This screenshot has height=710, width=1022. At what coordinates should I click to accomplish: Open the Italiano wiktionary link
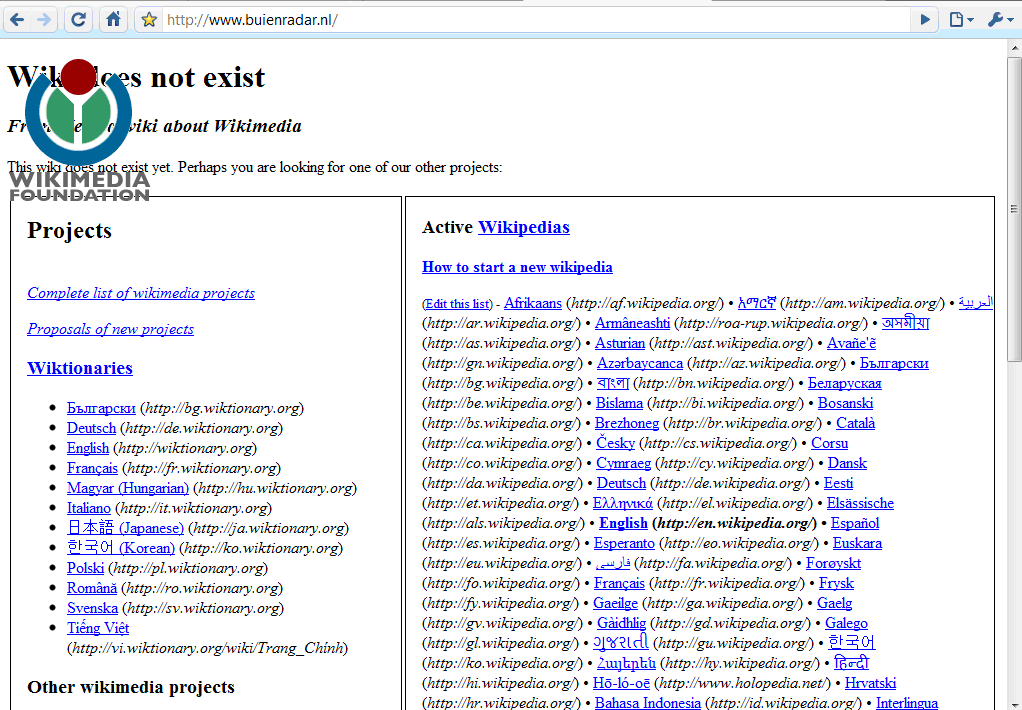[89, 508]
